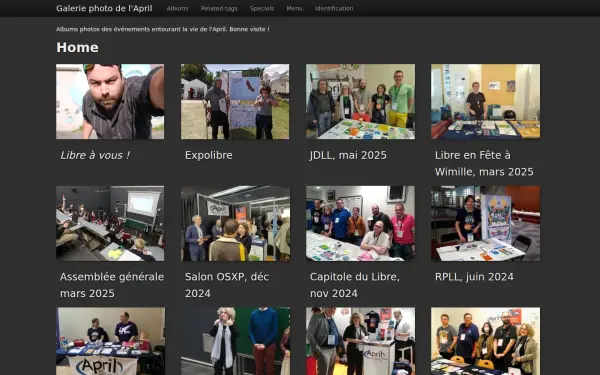Screen dimensions: 600x375
Task: Open the Specials menu
Action: click(262, 8)
